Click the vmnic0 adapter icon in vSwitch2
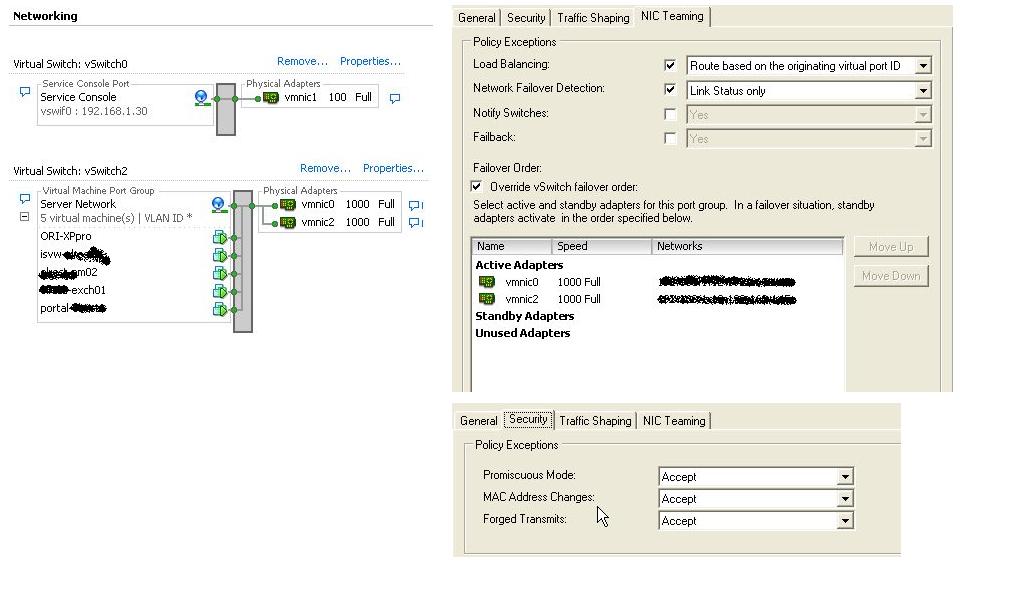Image resolution: width=1024 pixels, height=600 pixels. [288, 204]
